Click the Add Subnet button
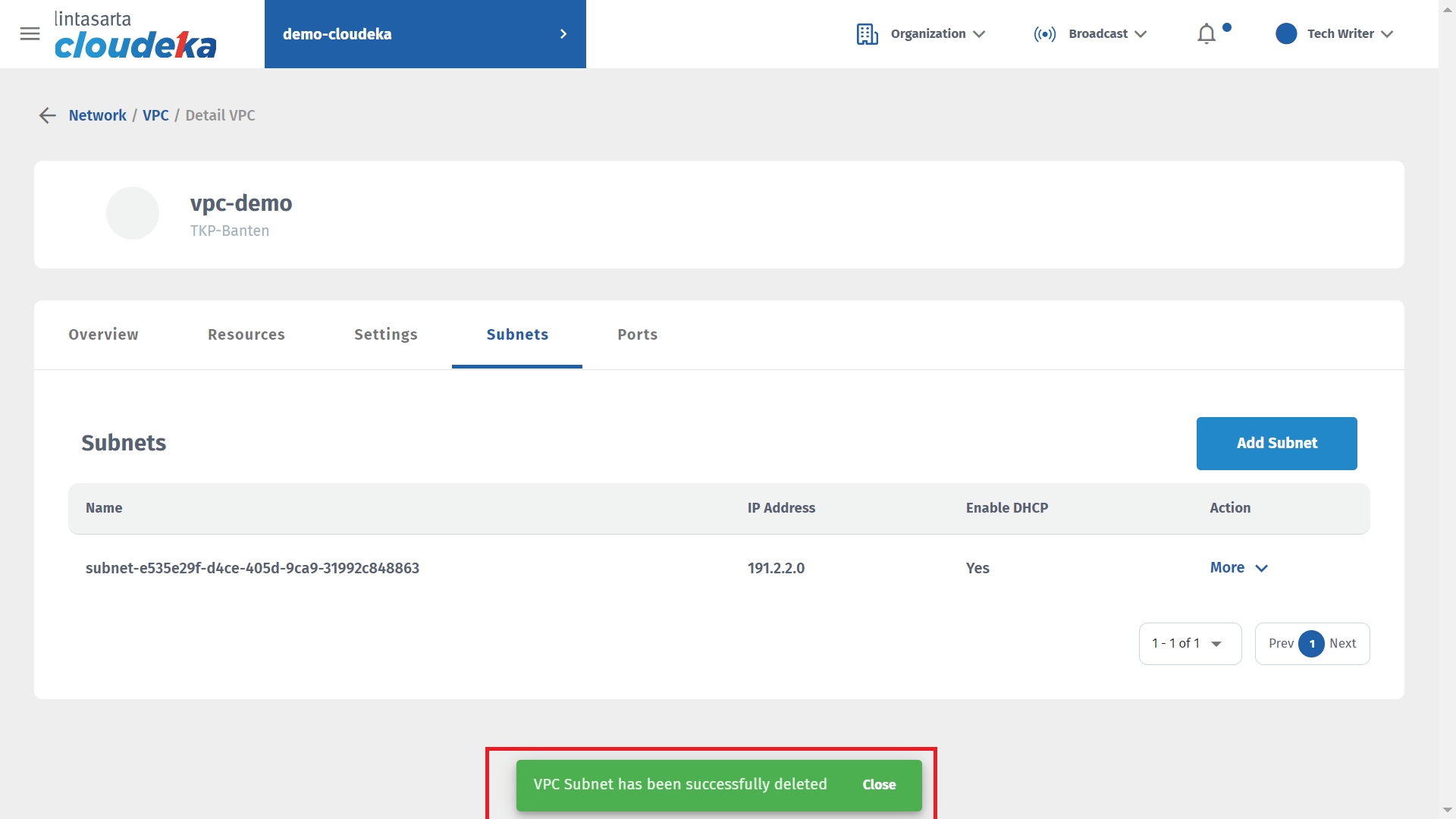 coord(1276,444)
